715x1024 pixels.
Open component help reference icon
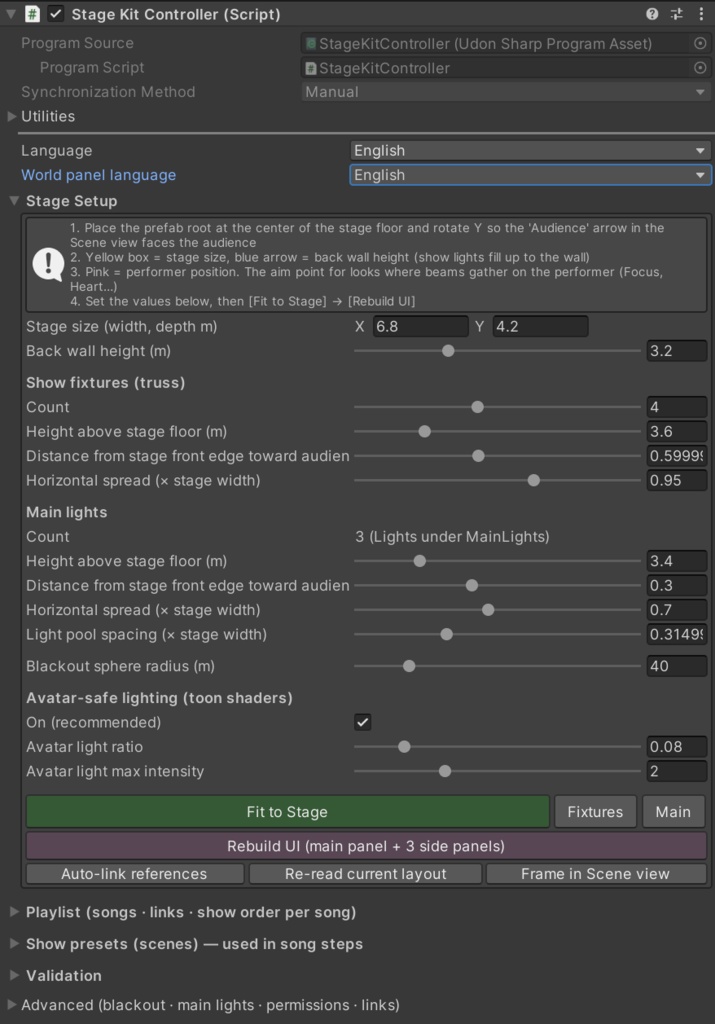[x=652, y=14]
